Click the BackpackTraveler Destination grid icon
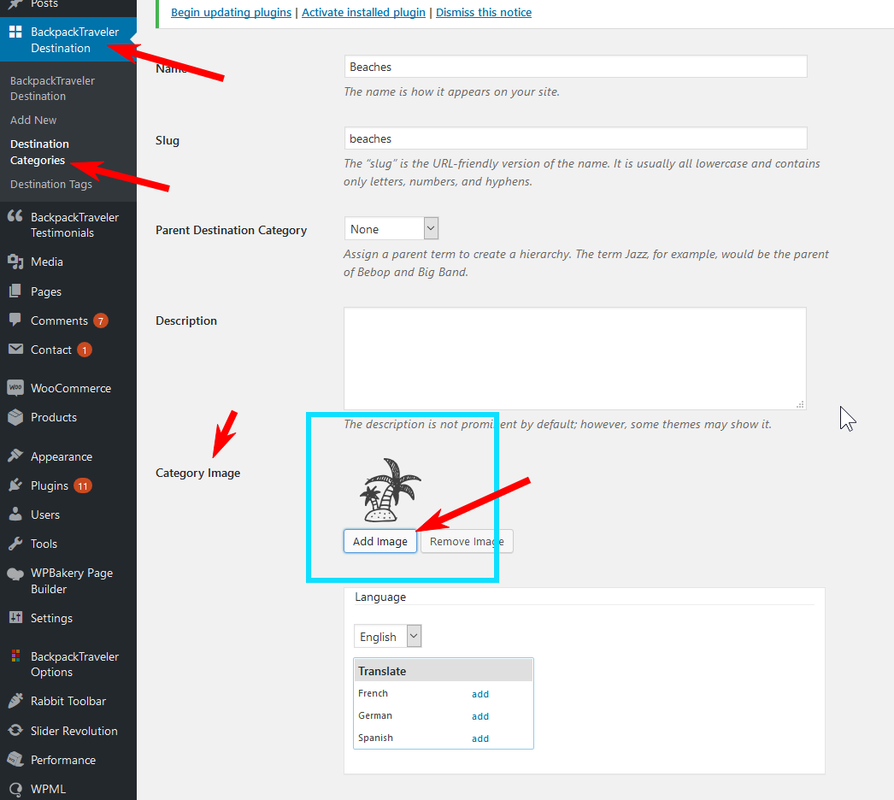This screenshot has width=894, height=800. tap(15, 32)
